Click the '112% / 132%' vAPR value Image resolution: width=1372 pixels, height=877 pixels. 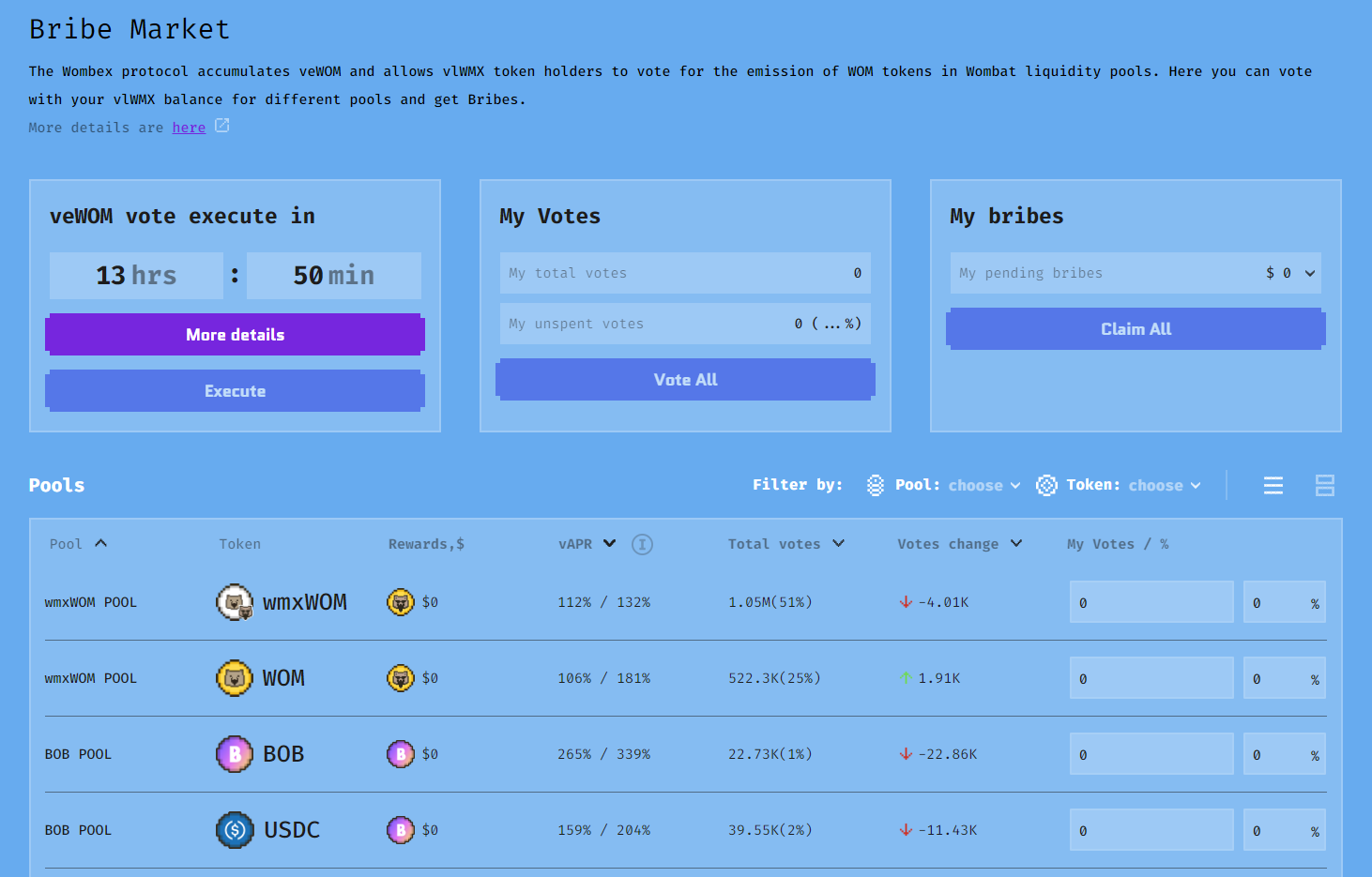(x=603, y=602)
